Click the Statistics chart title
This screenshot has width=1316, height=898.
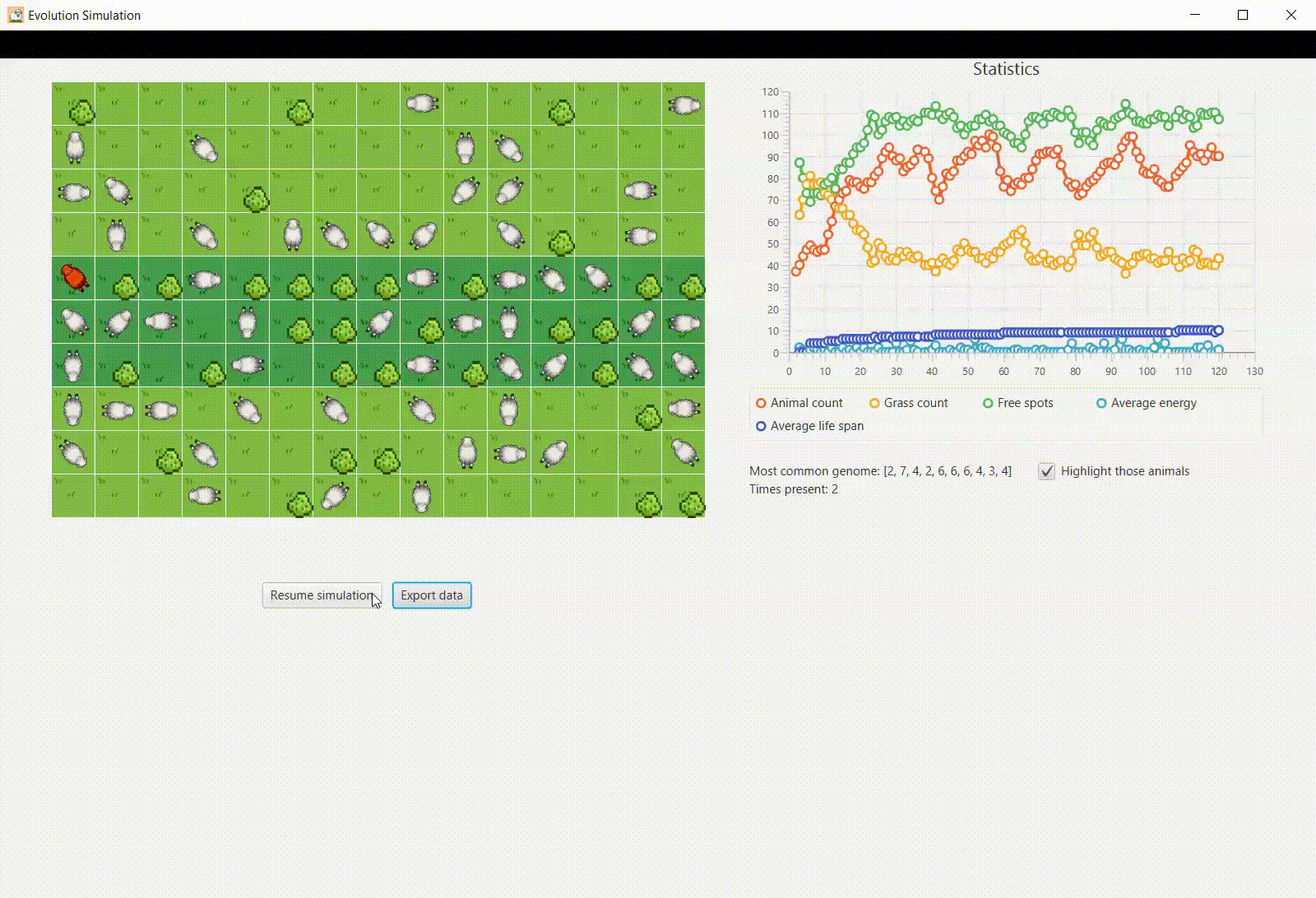[1005, 69]
